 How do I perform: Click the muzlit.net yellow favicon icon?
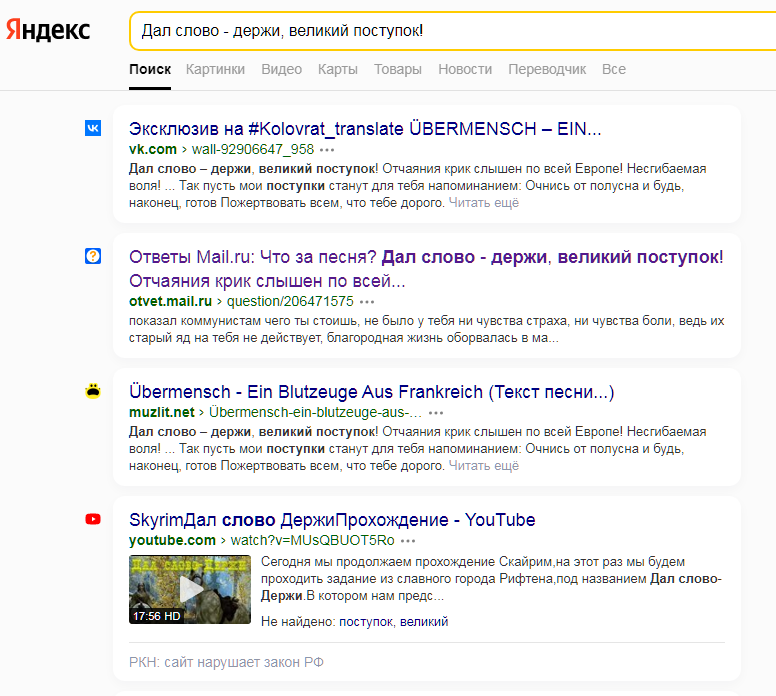coord(93,391)
